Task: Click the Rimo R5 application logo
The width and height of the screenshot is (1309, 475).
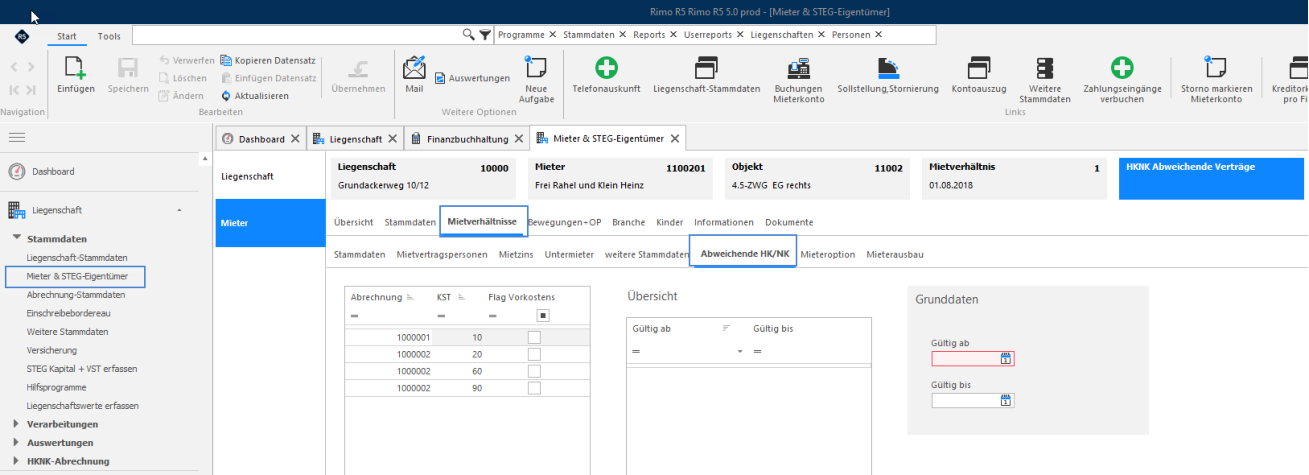Action: click(x=22, y=36)
